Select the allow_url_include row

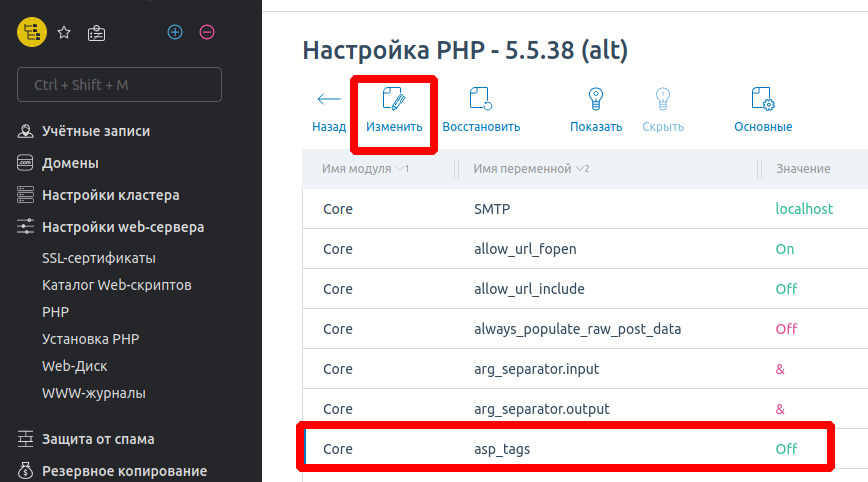pyautogui.click(x=585, y=289)
